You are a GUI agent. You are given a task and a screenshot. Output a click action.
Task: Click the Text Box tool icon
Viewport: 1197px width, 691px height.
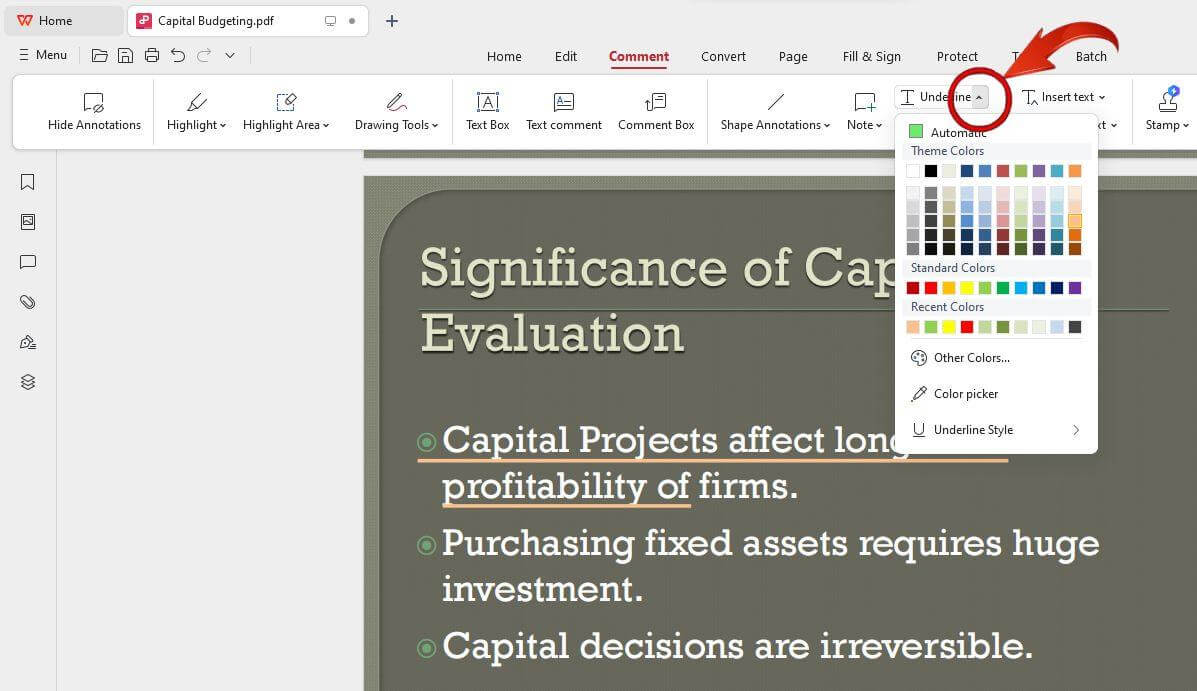[x=487, y=102]
